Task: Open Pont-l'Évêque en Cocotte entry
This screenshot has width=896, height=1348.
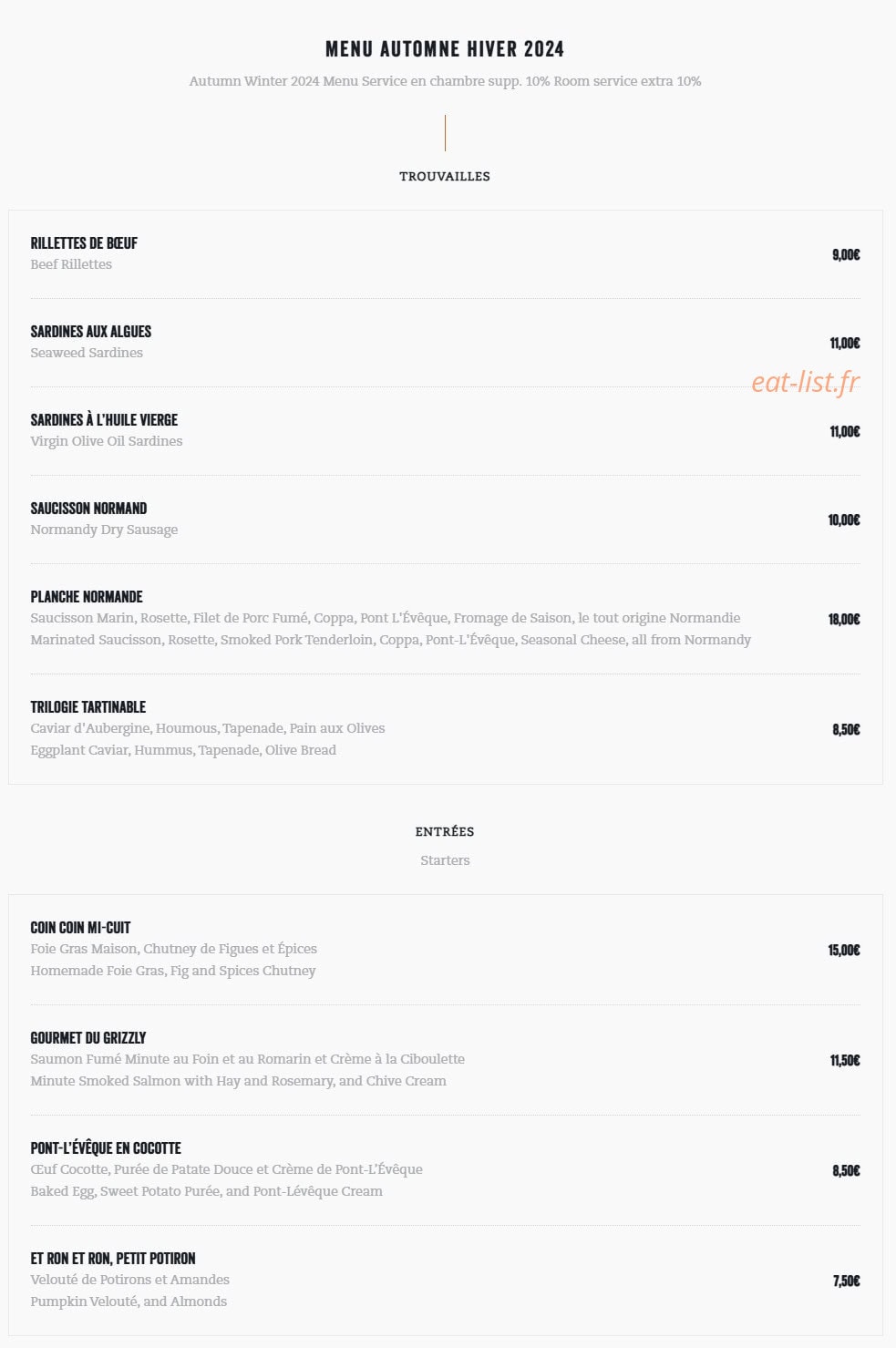Action: (106, 1148)
